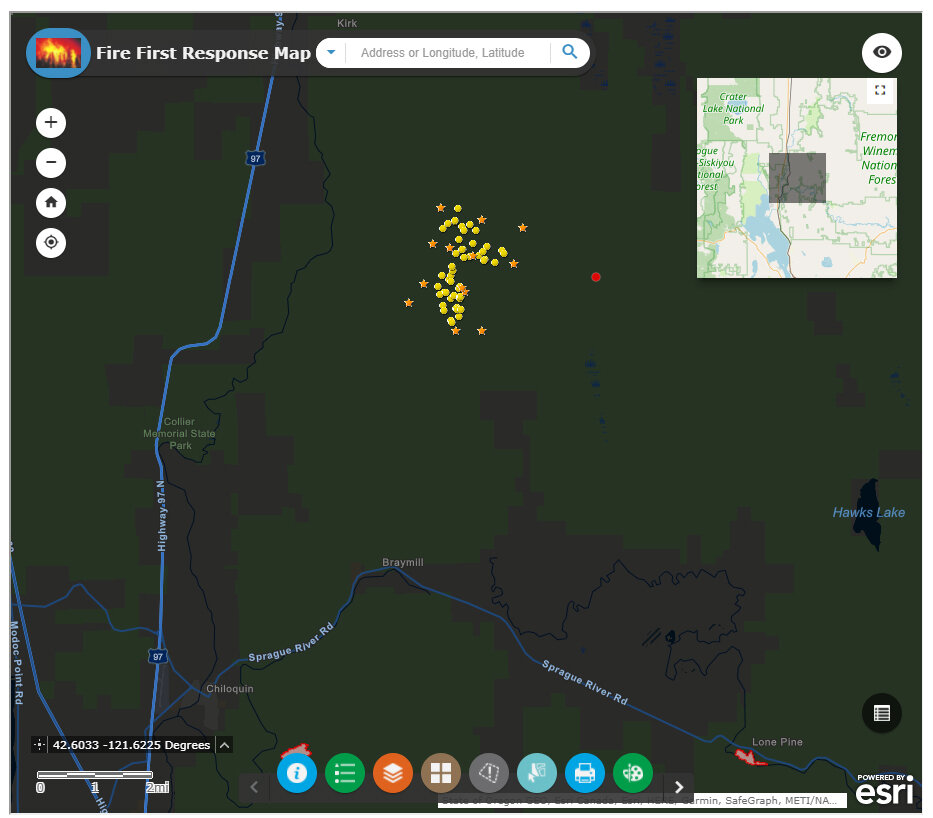Return to the default map extent
Viewport: 933px width, 818px height.
pyautogui.click(x=51, y=203)
